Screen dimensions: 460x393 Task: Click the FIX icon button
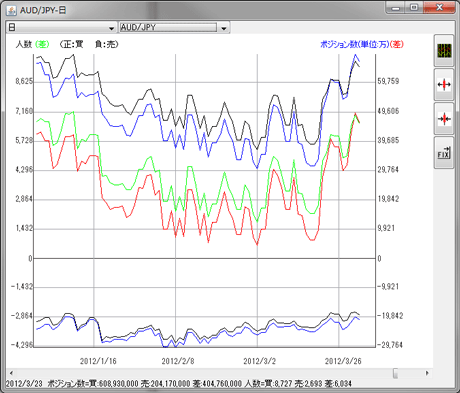444,153
